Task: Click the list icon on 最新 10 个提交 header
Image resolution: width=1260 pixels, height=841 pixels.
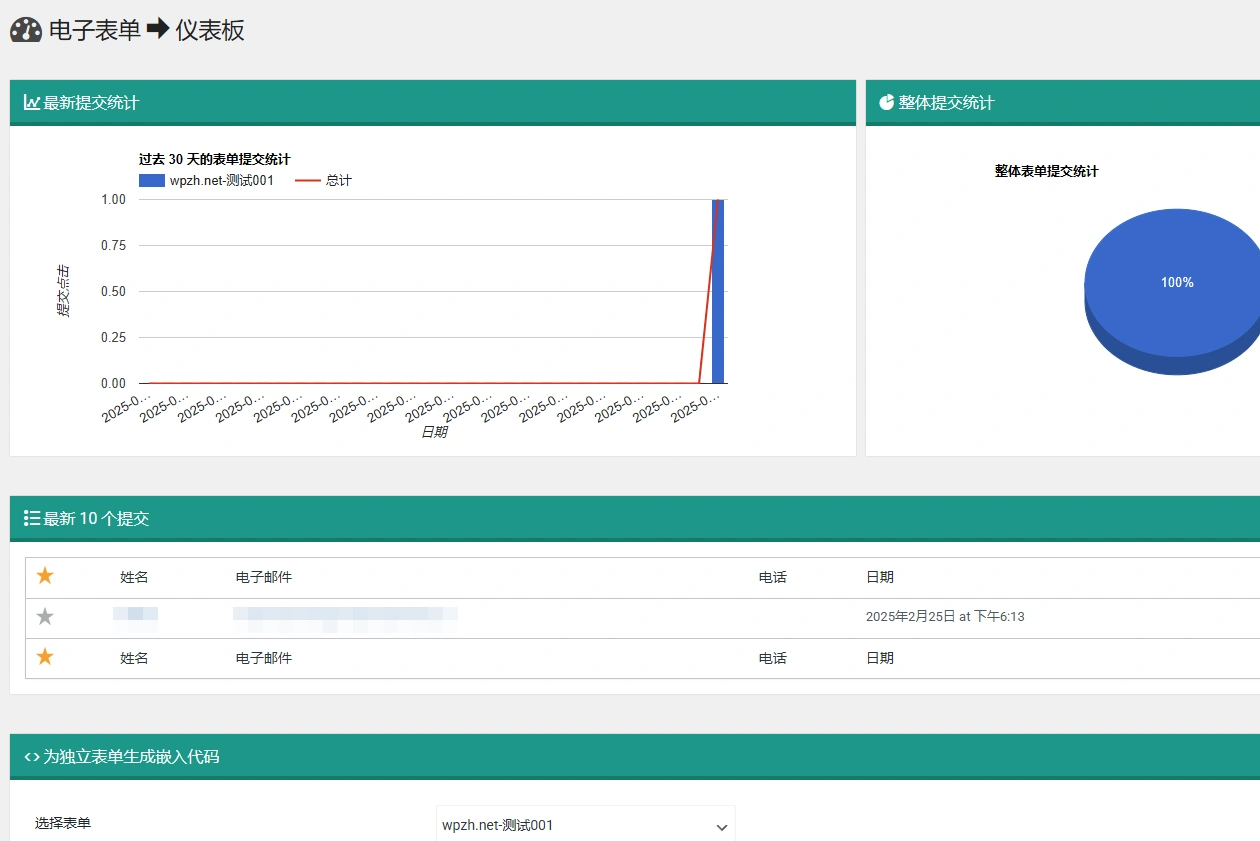Action: point(31,518)
